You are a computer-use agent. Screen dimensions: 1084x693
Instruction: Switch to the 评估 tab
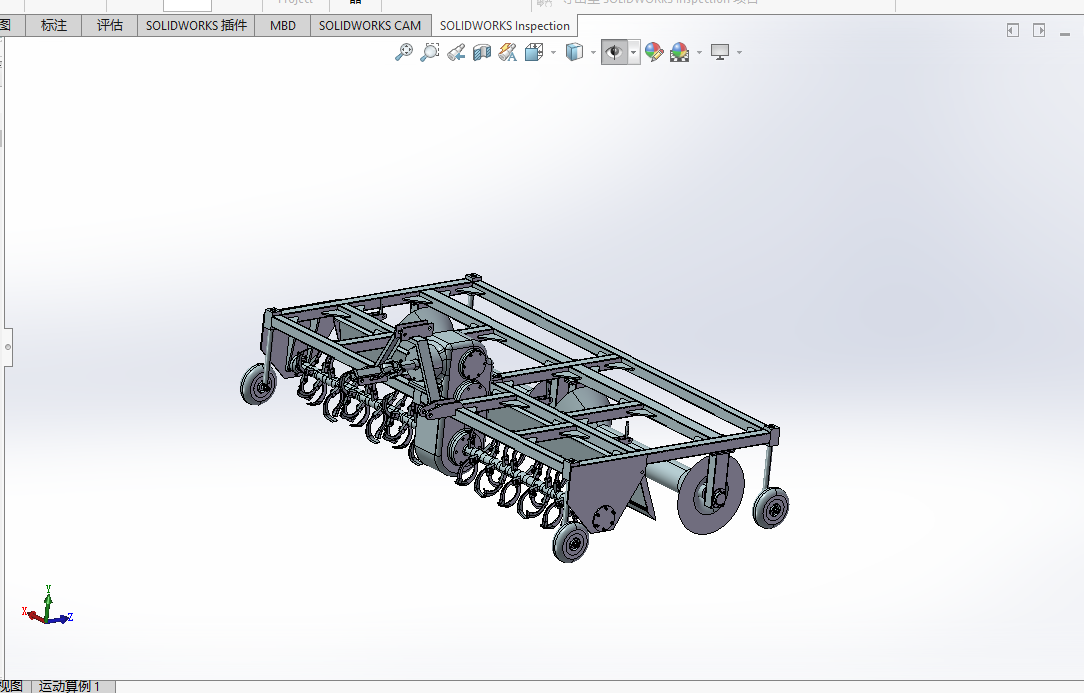click(109, 26)
